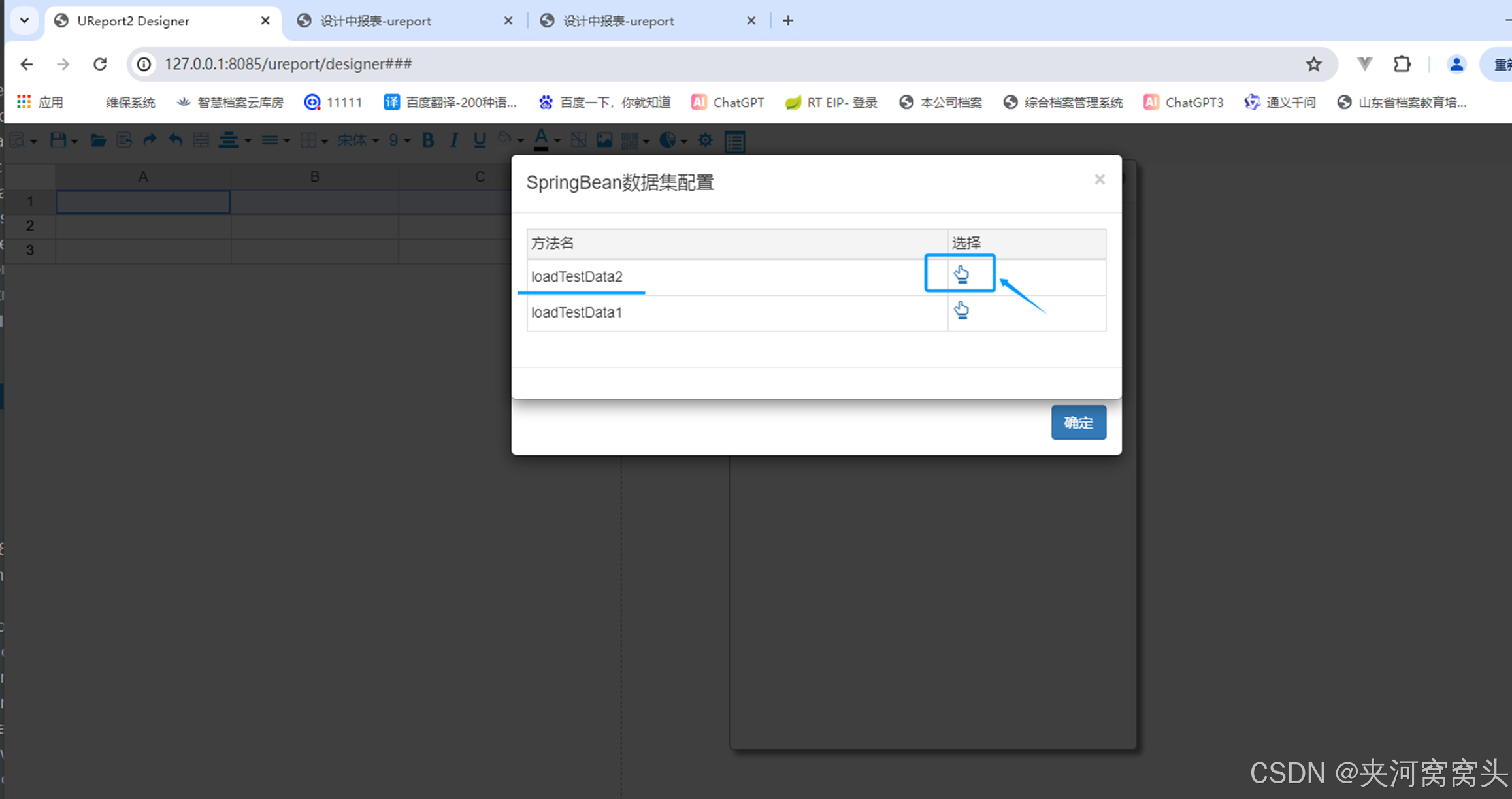Close the SpringBean数据集配置 dialog
This screenshot has height=799, width=1512.
tap(1100, 180)
